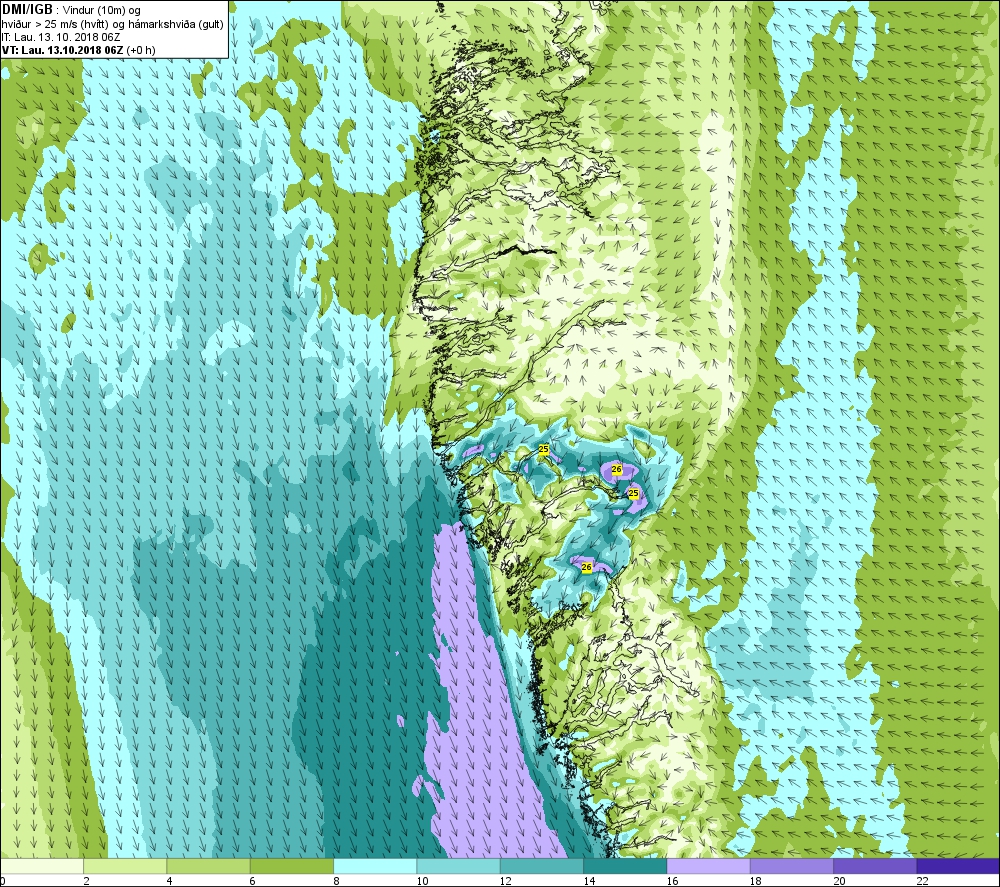Click the 0–2 m/s pale cream legend swatch
Viewport: 1000px width, 887px height.
click(41, 866)
